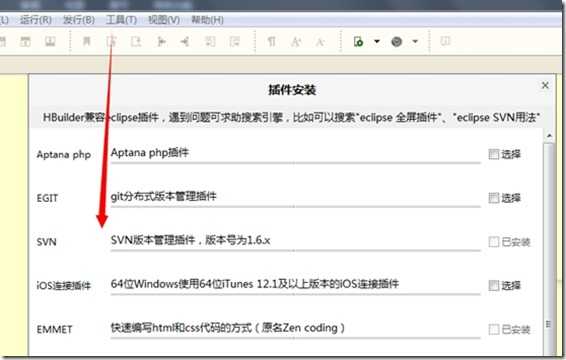Expand the dropdown beside the dark round icon
The height and width of the screenshot is (360, 566).
(415, 42)
